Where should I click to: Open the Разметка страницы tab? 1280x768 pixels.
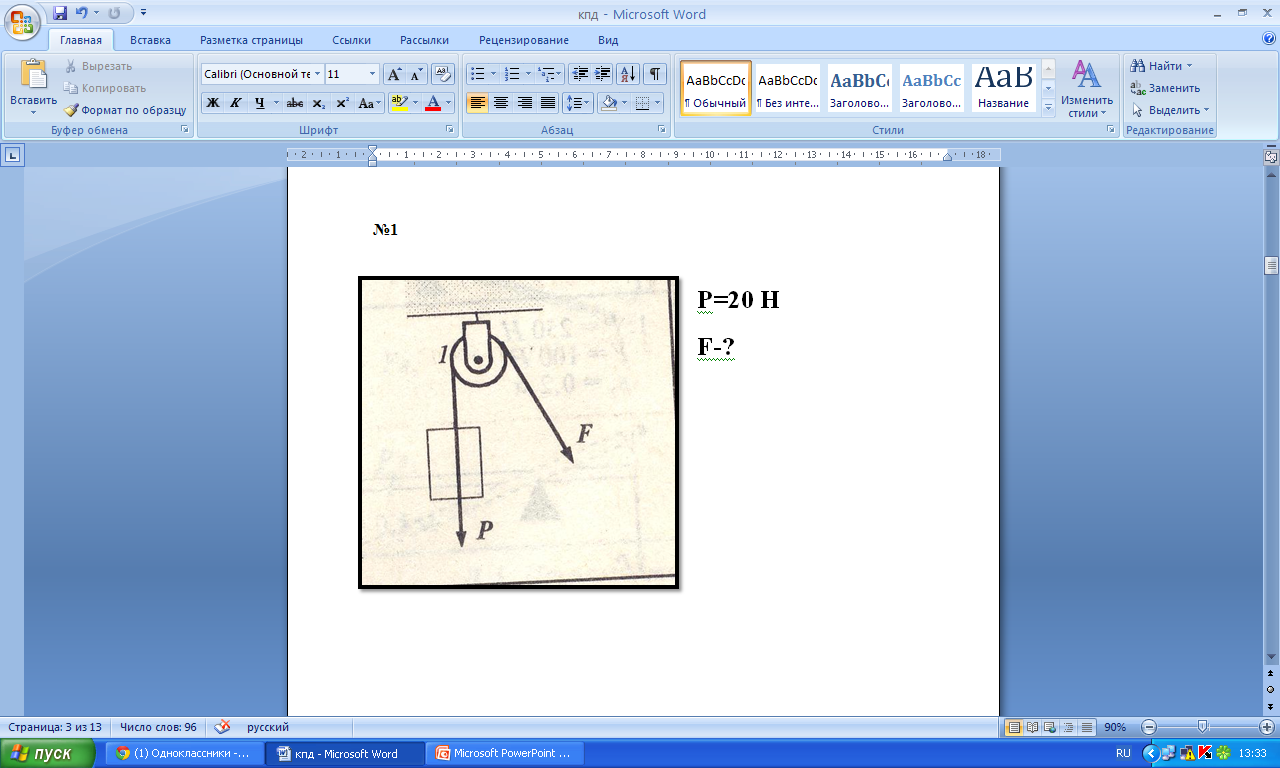tap(251, 40)
